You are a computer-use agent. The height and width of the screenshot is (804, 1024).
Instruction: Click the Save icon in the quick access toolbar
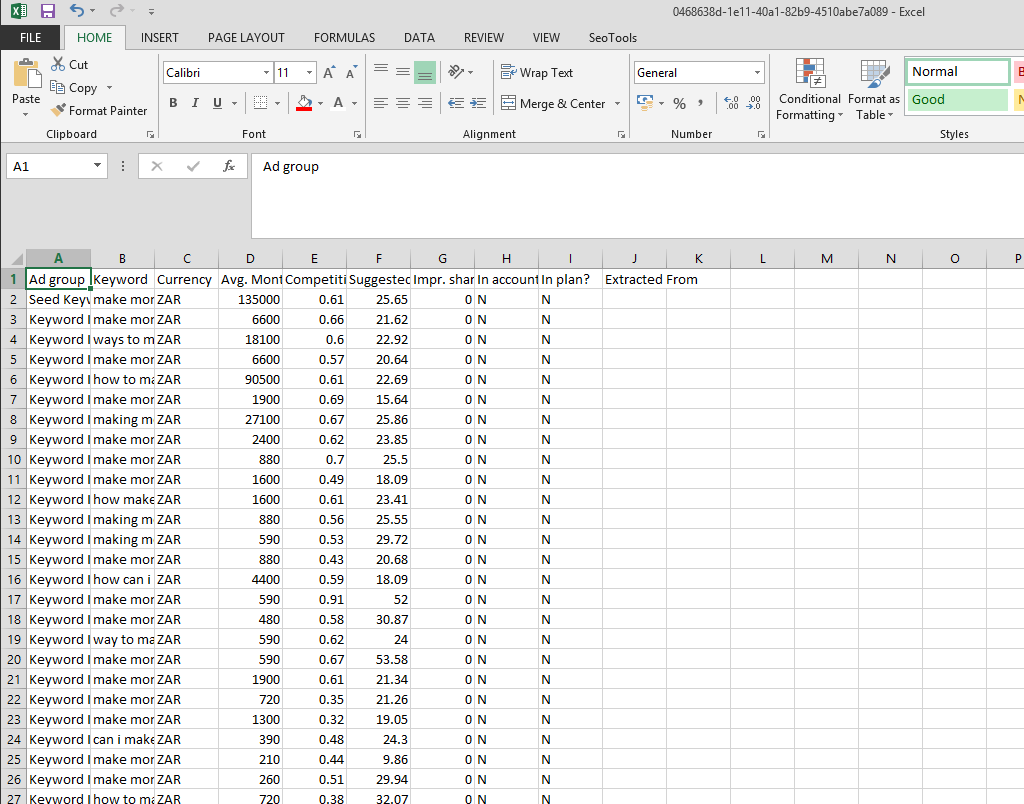48,11
